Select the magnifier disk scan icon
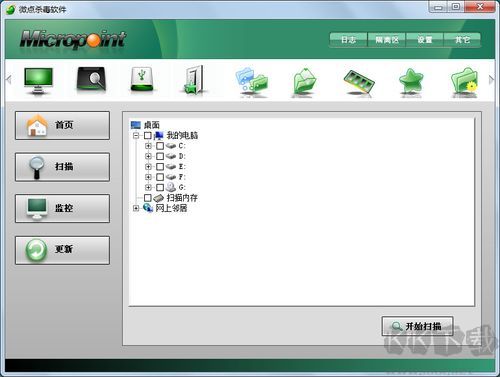 pos(91,79)
